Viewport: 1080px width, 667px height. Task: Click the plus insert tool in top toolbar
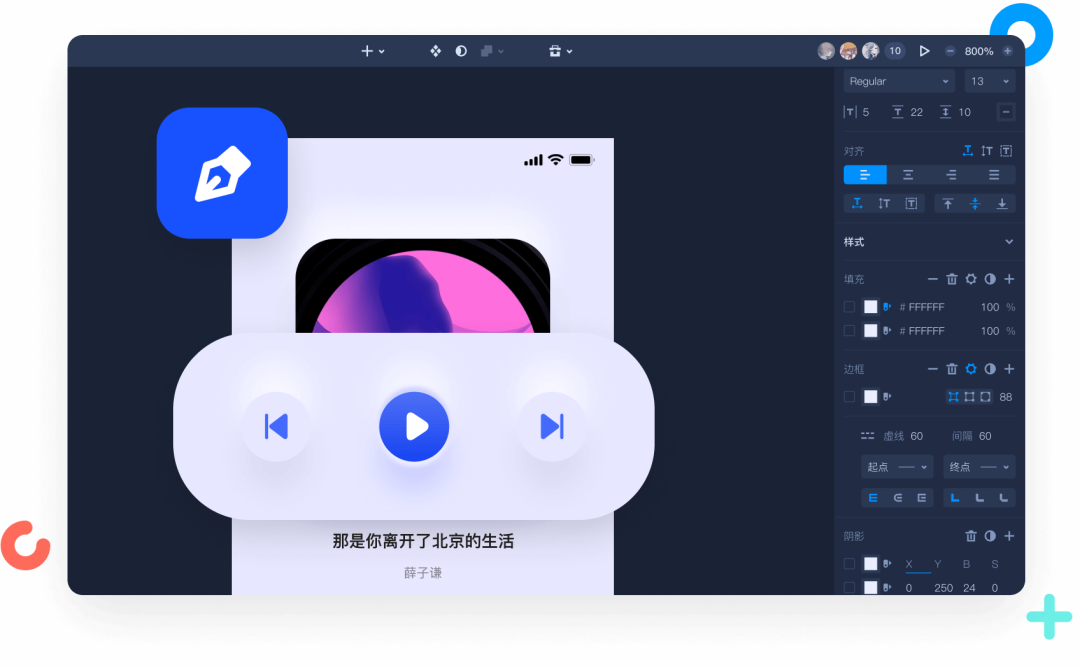tap(367, 51)
